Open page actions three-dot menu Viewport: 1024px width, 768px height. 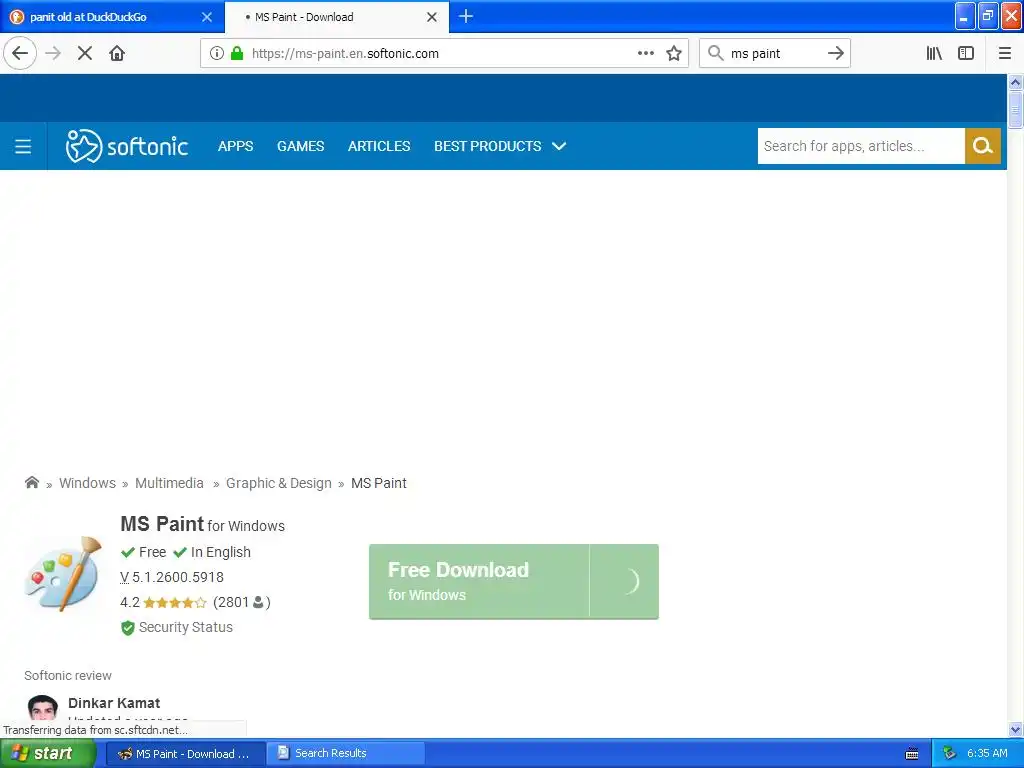[x=646, y=53]
